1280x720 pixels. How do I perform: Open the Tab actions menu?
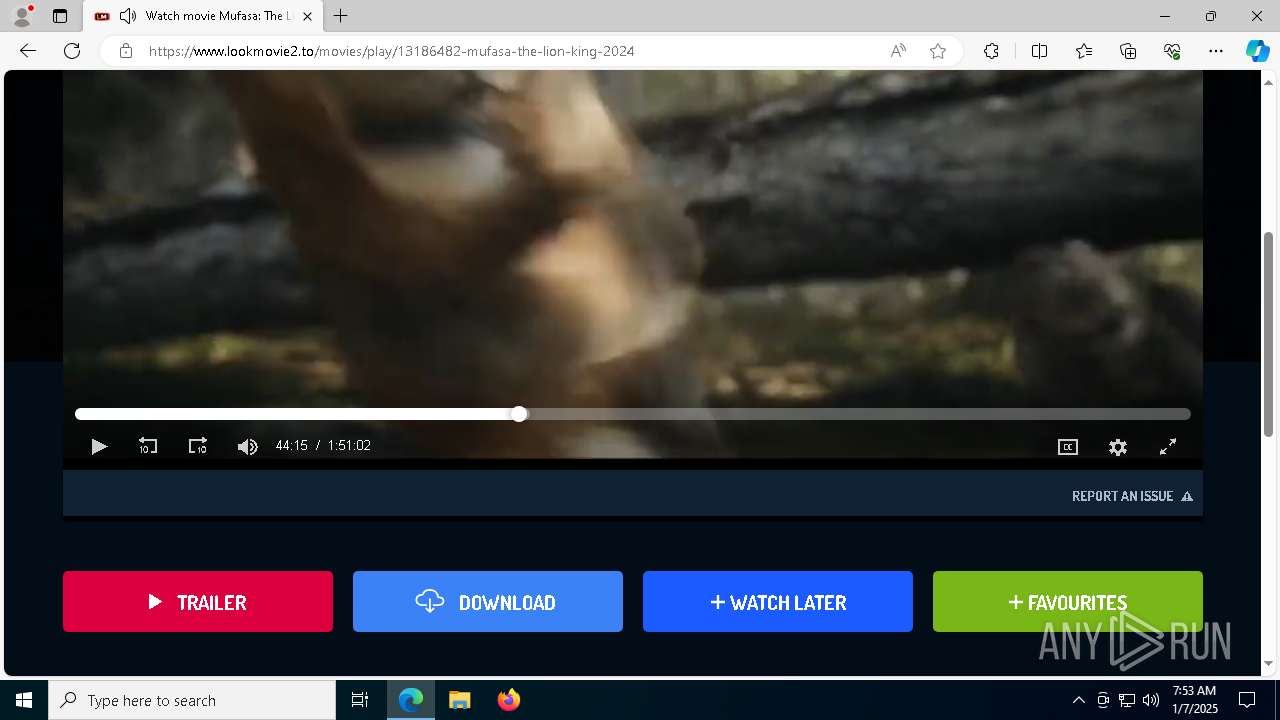(x=60, y=16)
